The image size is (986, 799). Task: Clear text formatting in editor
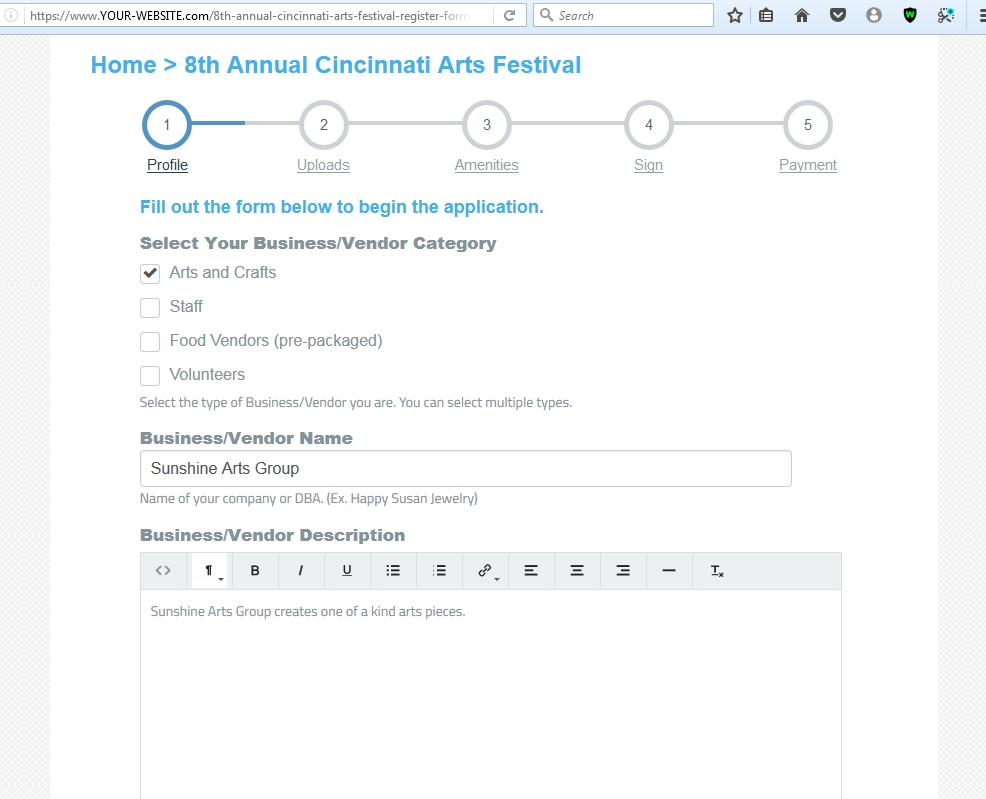pyautogui.click(x=717, y=571)
